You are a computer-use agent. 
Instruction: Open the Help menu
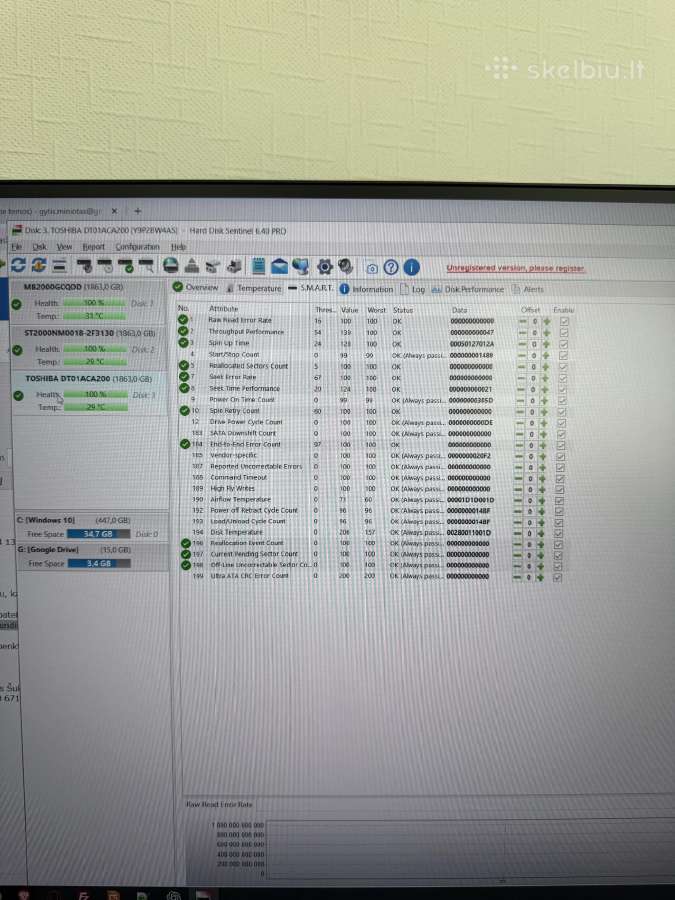(x=179, y=247)
